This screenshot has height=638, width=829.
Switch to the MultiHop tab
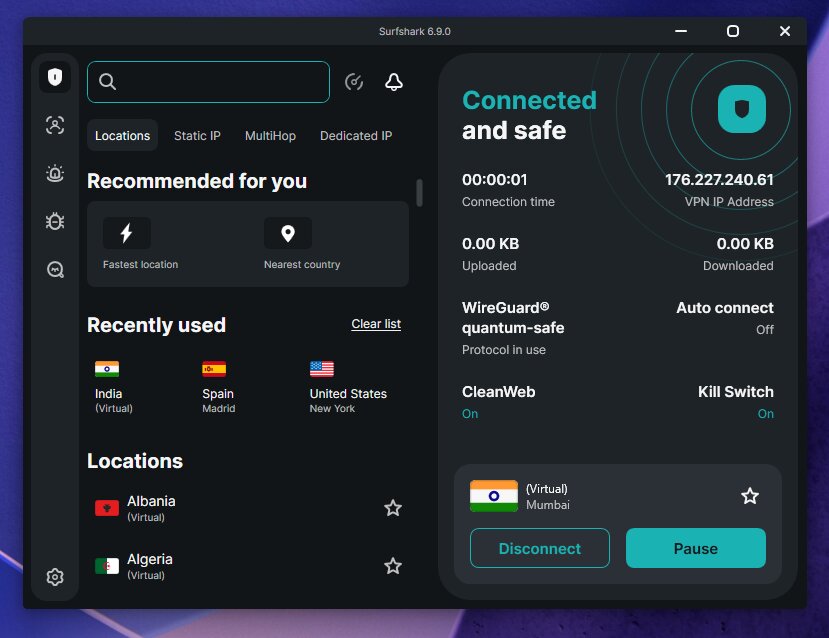tap(270, 135)
